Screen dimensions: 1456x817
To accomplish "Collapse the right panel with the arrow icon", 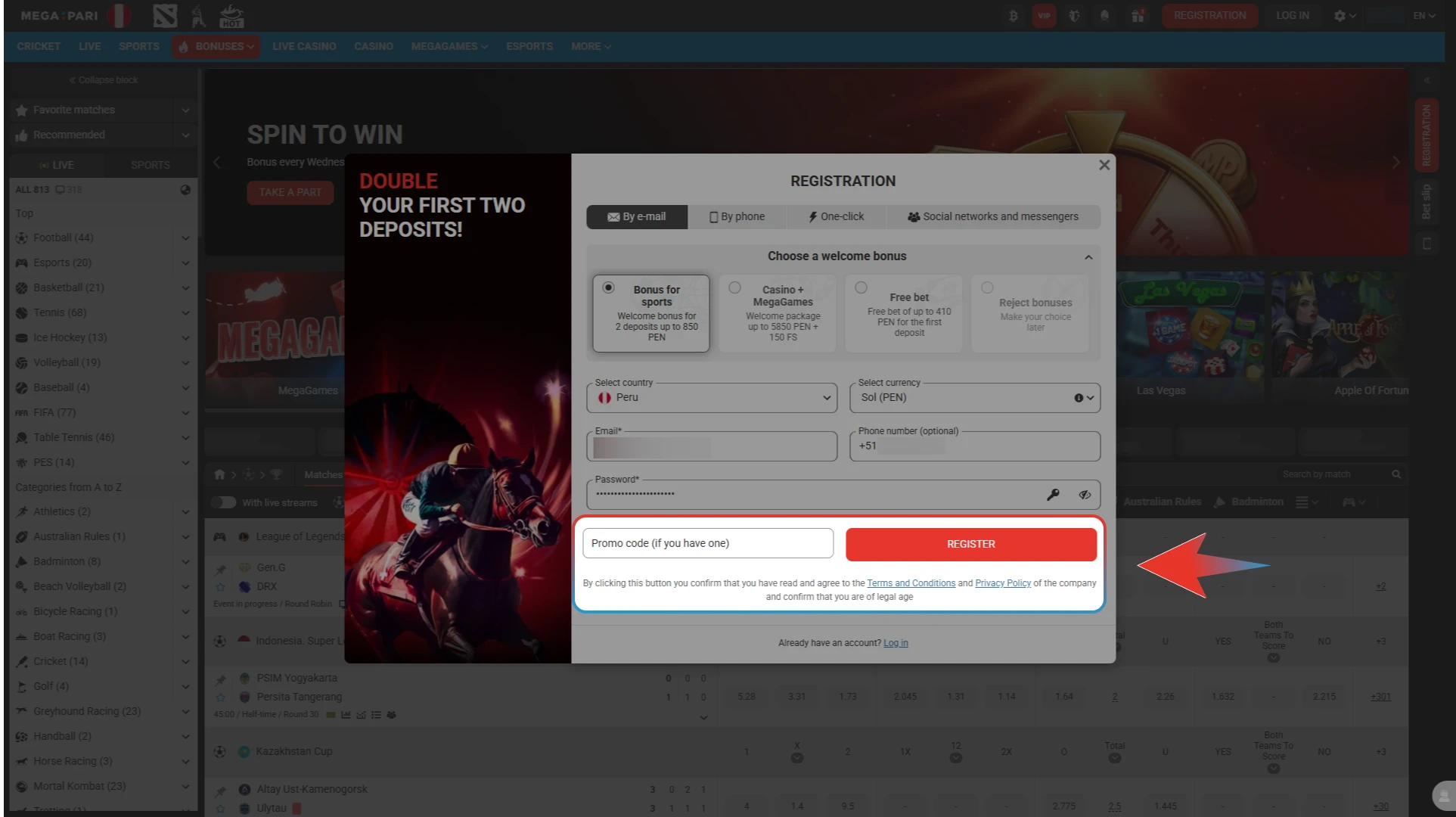I will (x=1427, y=80).
